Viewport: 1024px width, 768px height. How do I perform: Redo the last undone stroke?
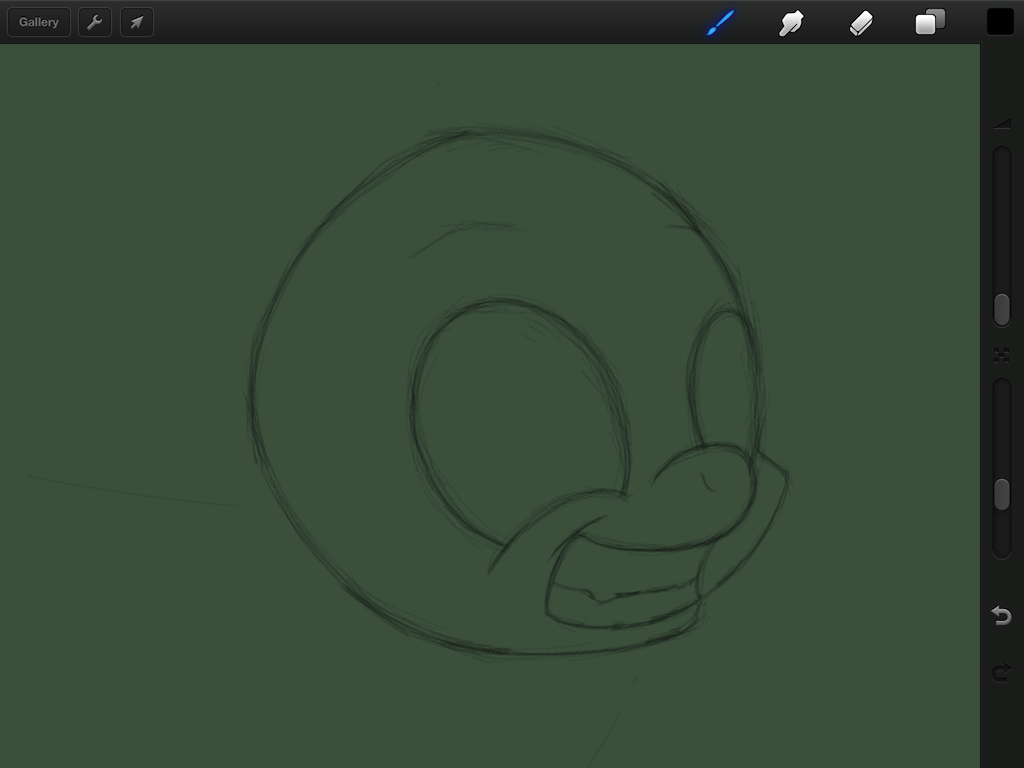tap(1001, 672)
